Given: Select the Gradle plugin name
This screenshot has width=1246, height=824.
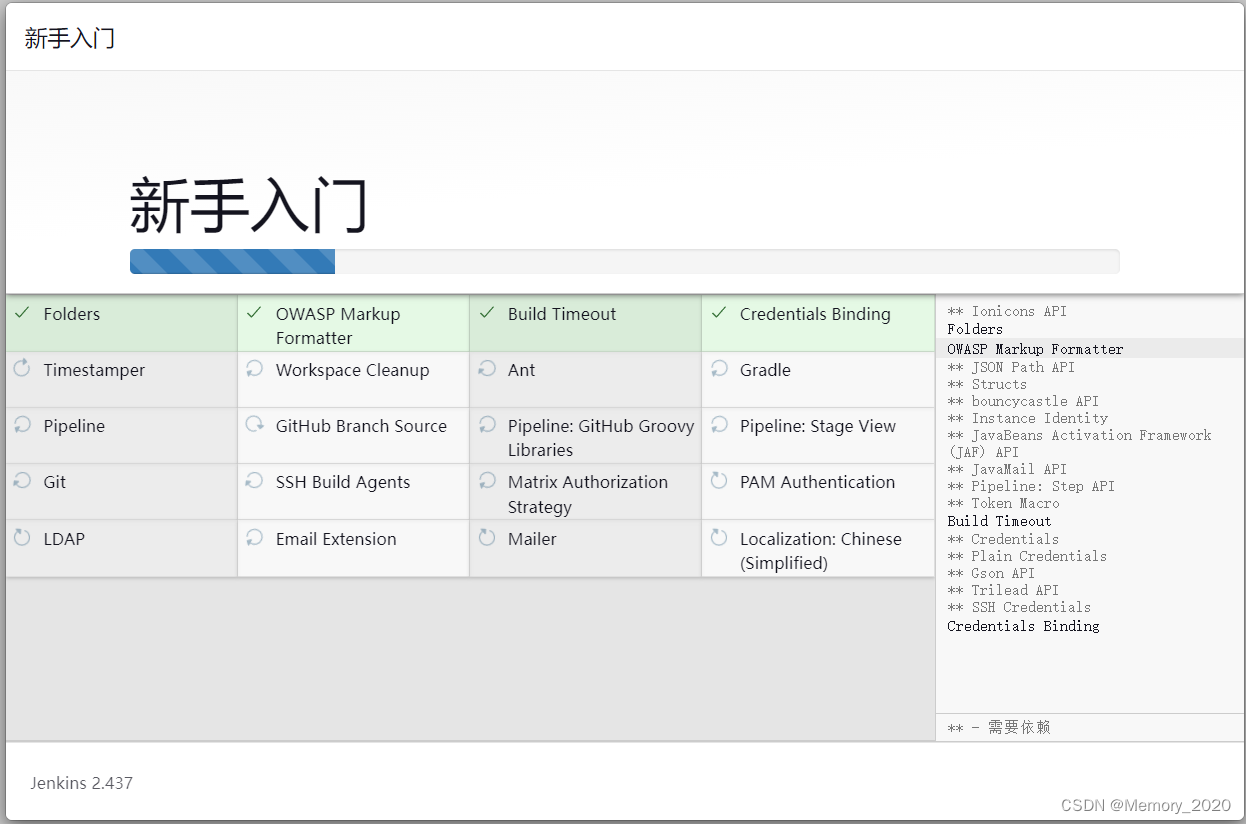Looking at the screenshot, I should [x=765, y=370].
